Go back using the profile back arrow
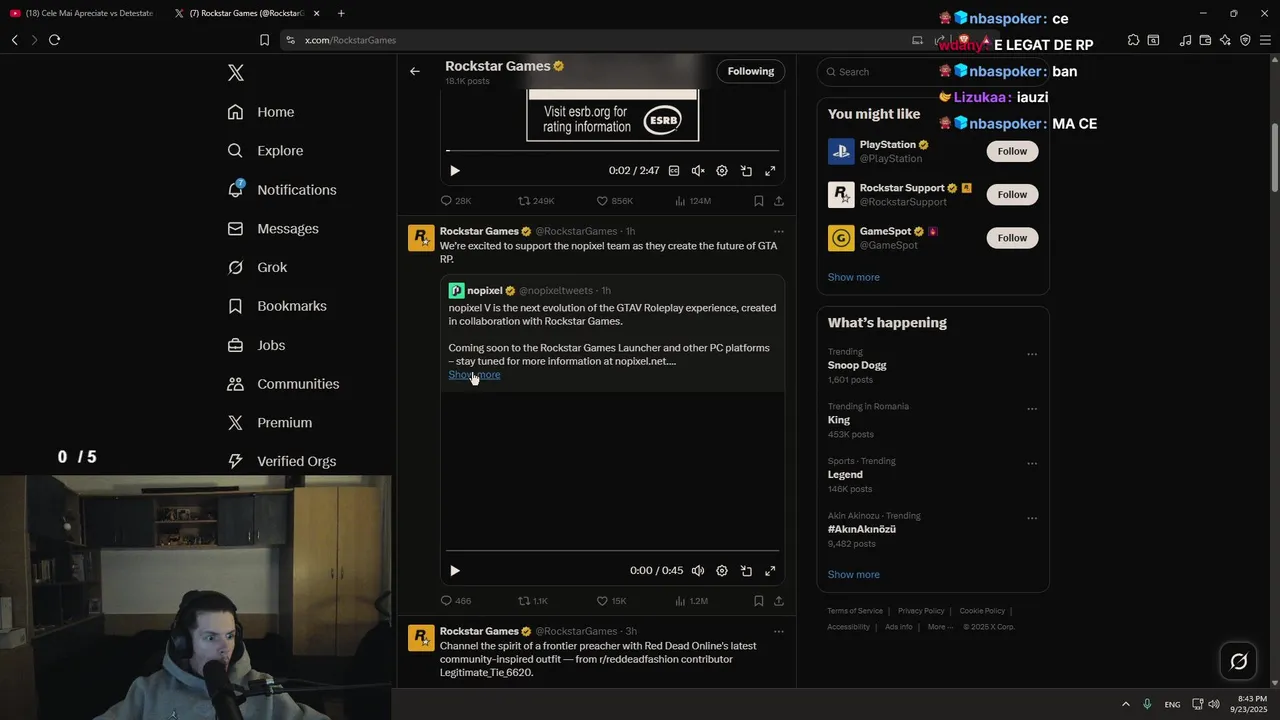The image size is (1280, 720). tap(415, 71)
